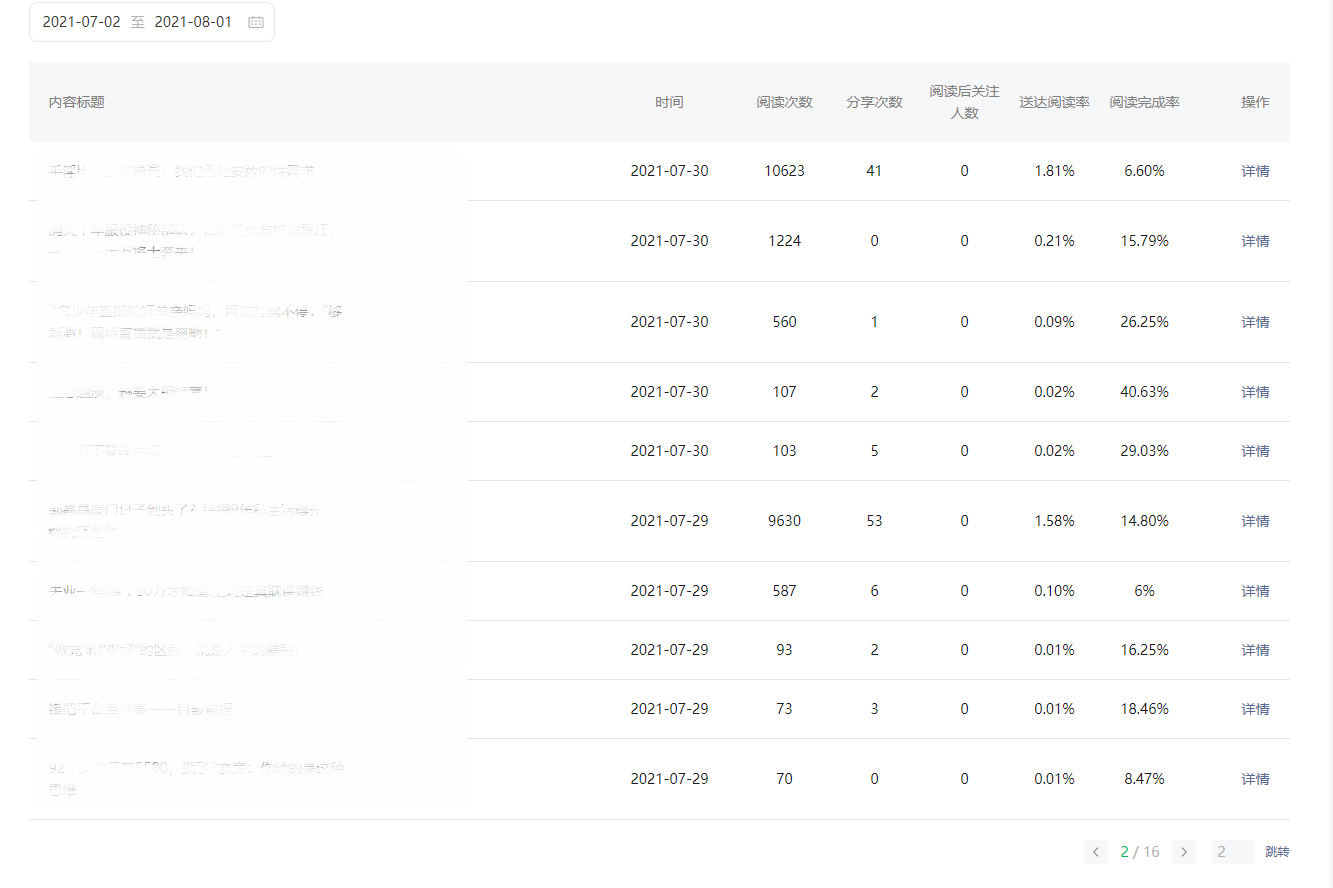This screenshot has width=1333, height=888.
Task: Click end date 2021-08-01
Action: [193, 22]
